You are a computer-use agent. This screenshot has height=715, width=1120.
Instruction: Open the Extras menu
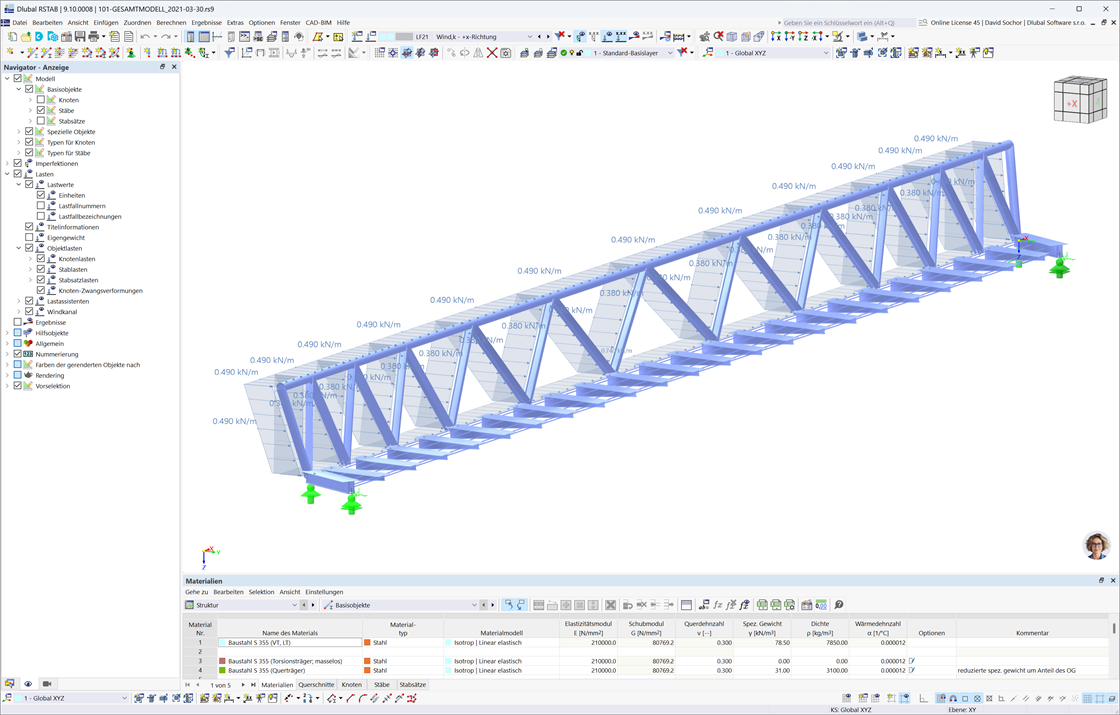pos(235,22)
